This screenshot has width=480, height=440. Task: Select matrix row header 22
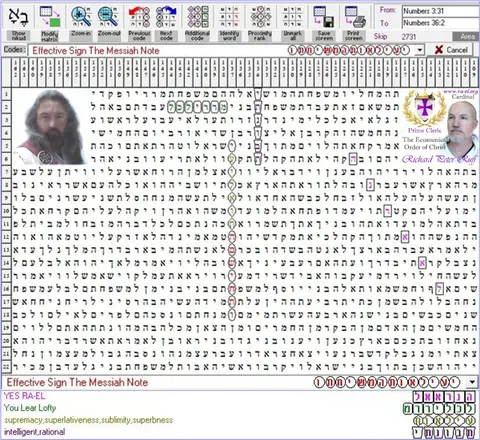(x=6, y=367)
